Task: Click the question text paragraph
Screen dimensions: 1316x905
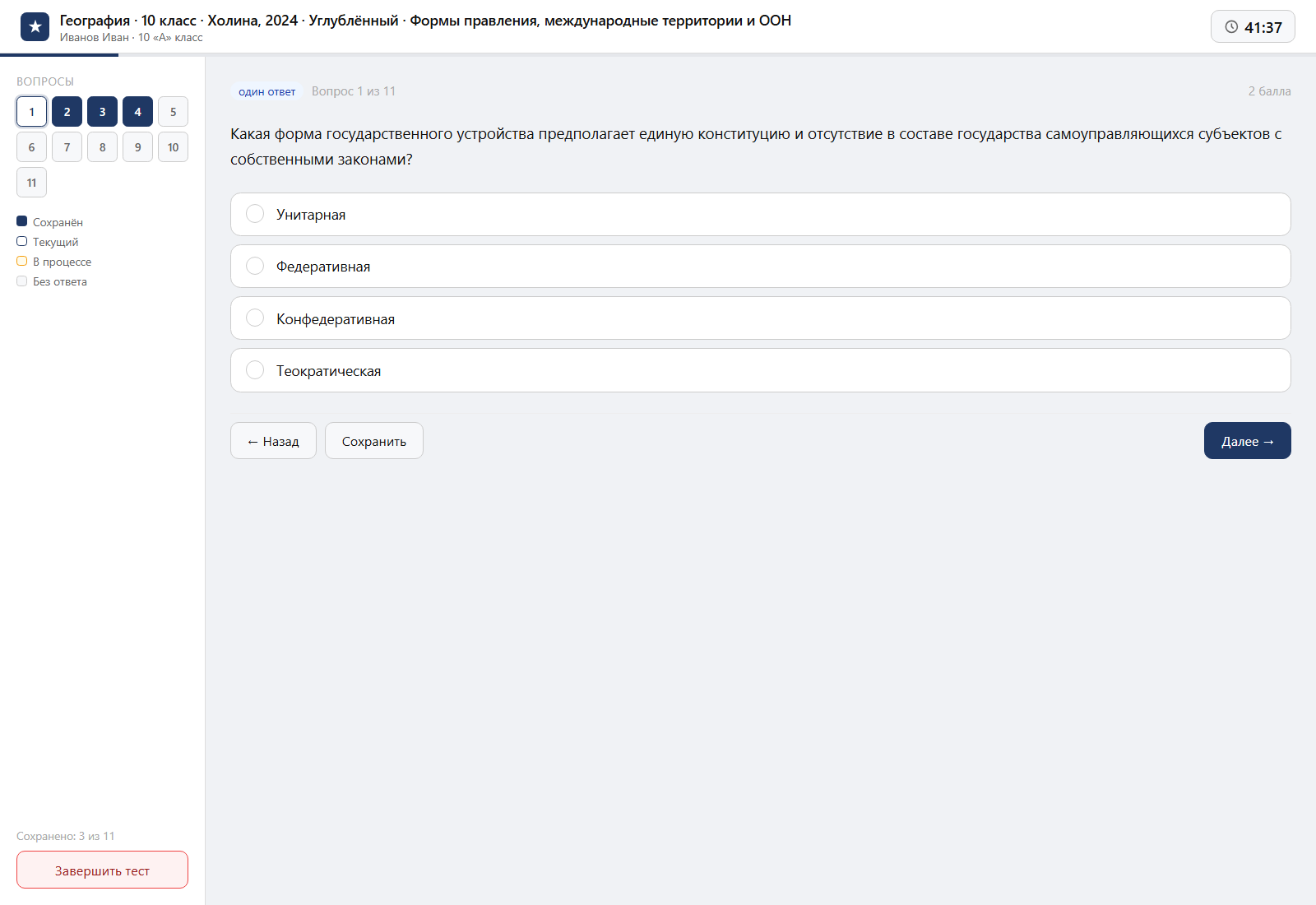Action: tap(756, 146)
